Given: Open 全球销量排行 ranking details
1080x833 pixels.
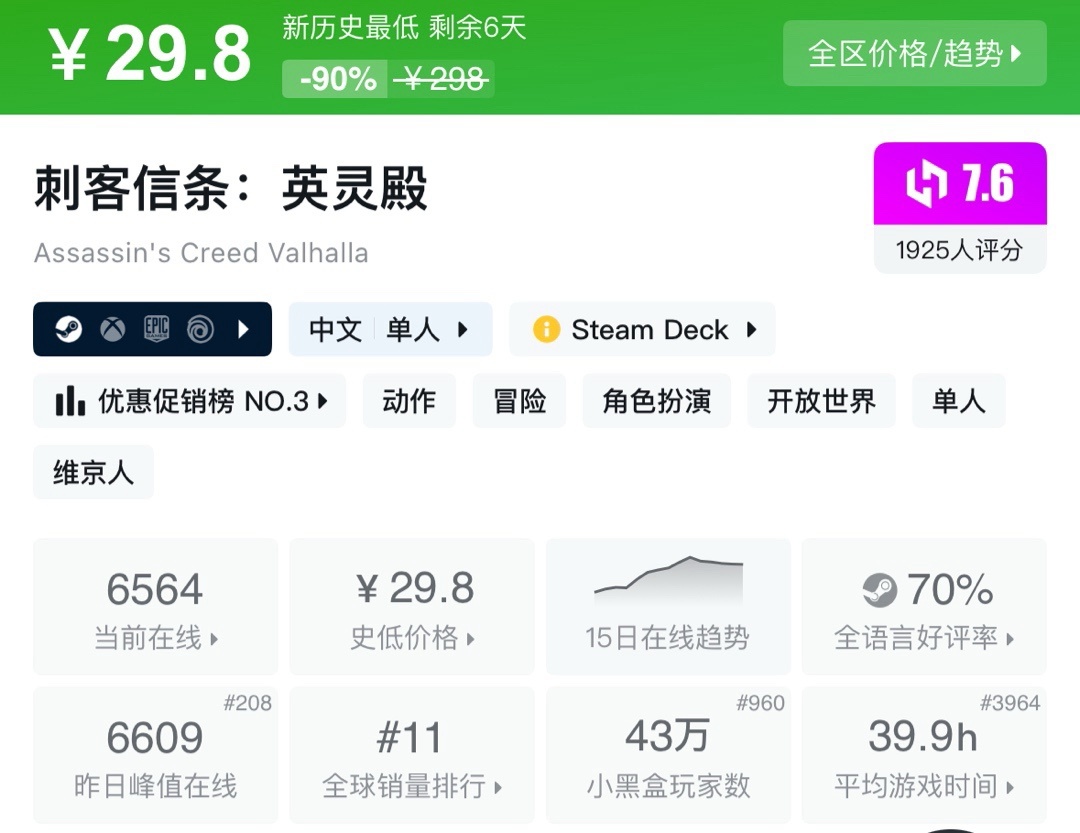Looking at the screenshot, I should [411, 755].
